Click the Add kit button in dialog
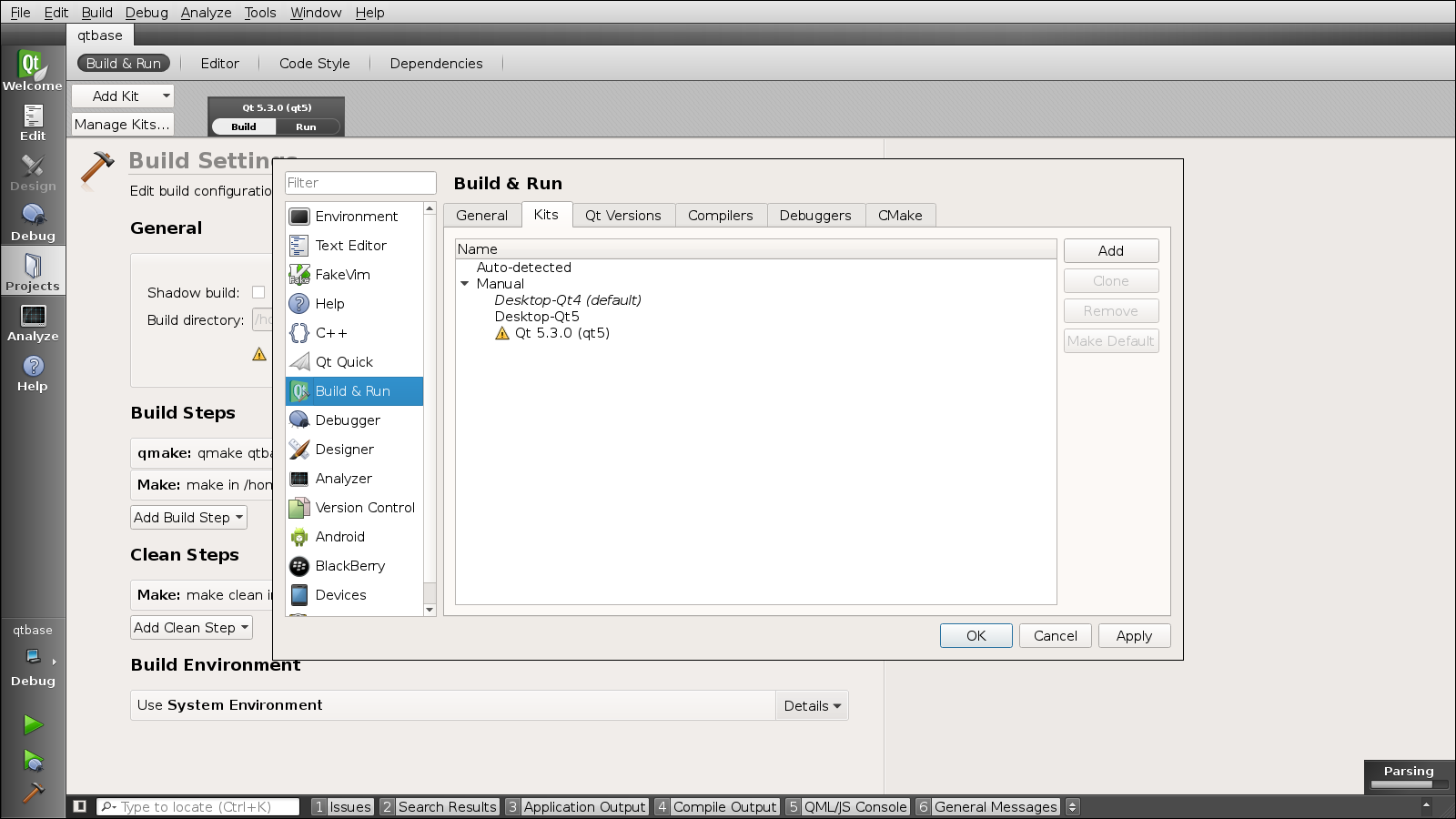This screenshot has height=819, width=1456. [1111, 250]
